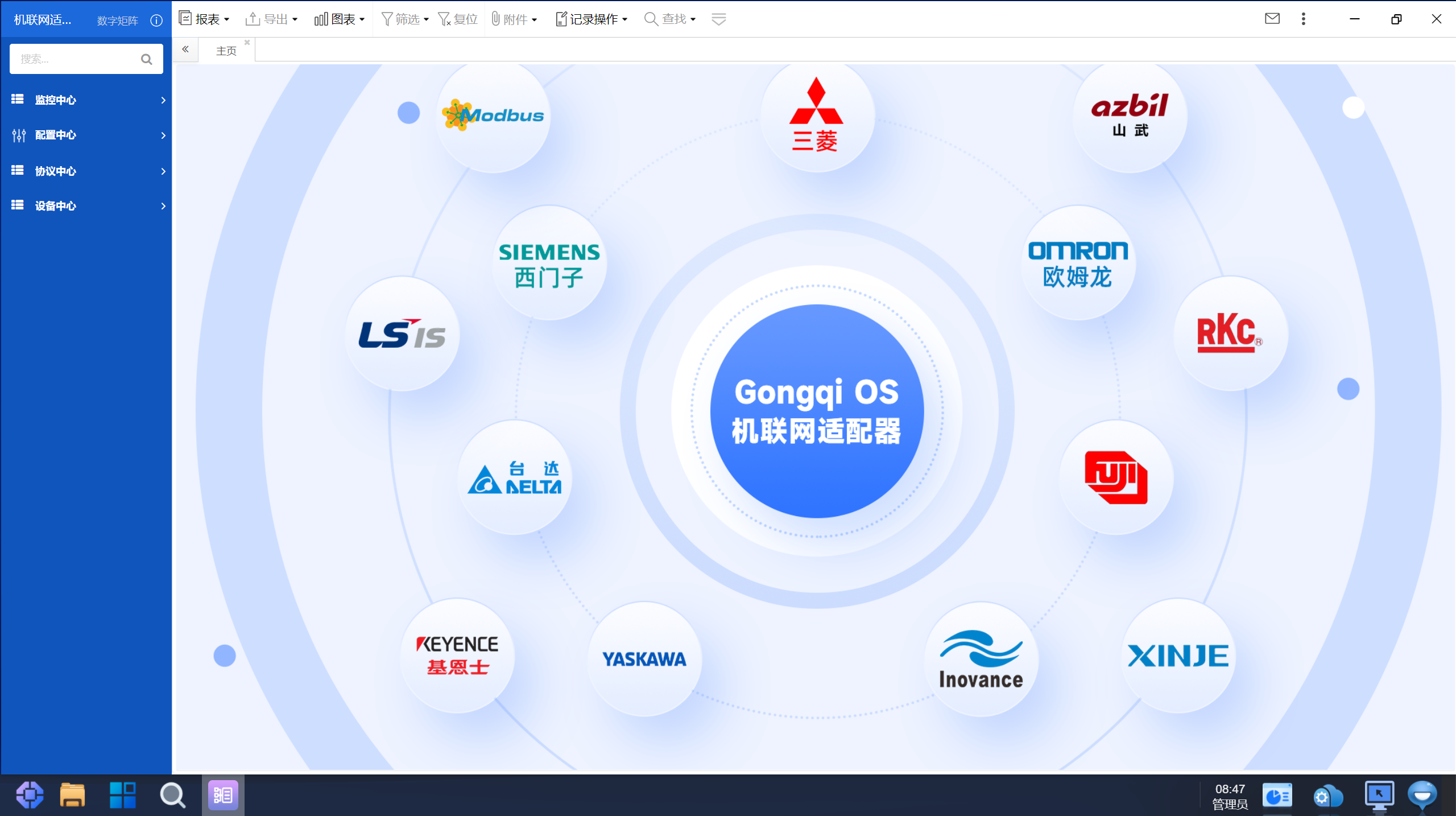The width and height of the screenshot is (1456, 816).
Task: Click the Modbus logo bubble
Action: [493, 116]
